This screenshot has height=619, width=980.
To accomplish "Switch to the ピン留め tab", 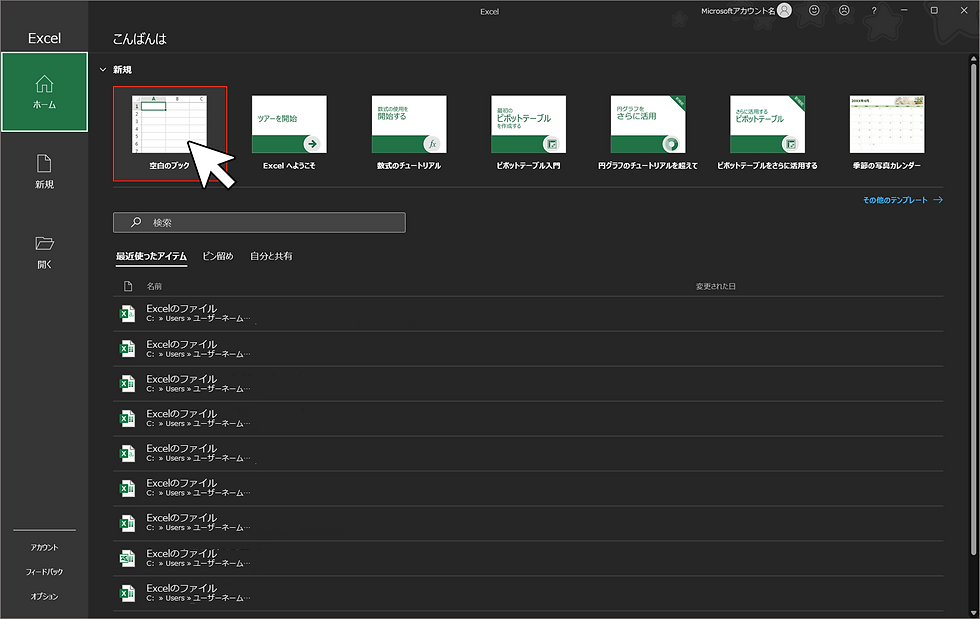I will (218, 256).
